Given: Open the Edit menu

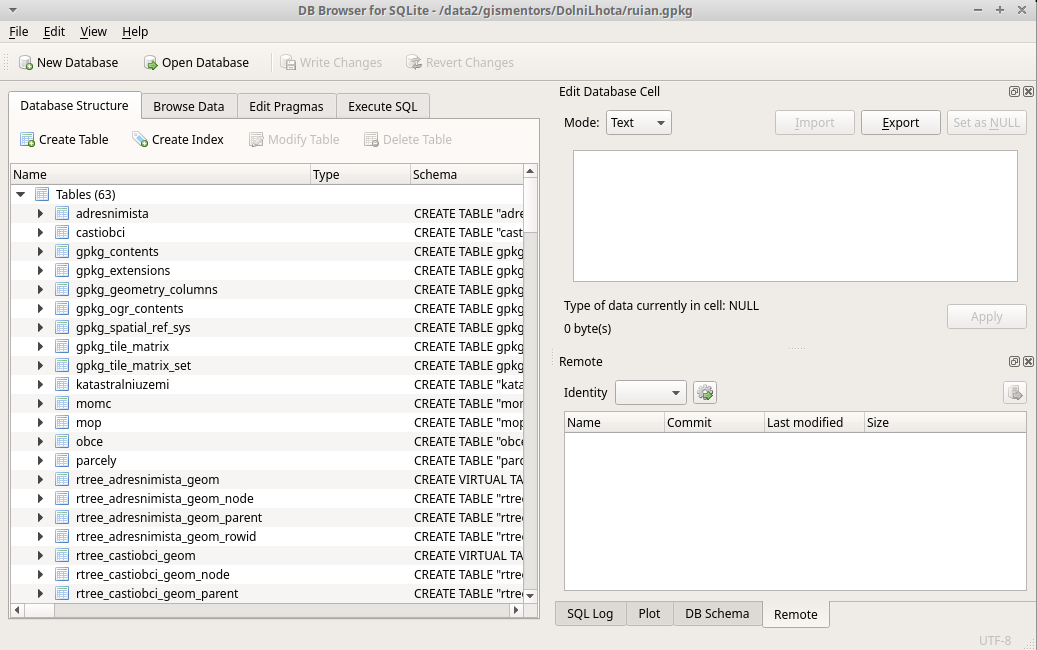Looking at the screenshot, I should coord(54,32).
